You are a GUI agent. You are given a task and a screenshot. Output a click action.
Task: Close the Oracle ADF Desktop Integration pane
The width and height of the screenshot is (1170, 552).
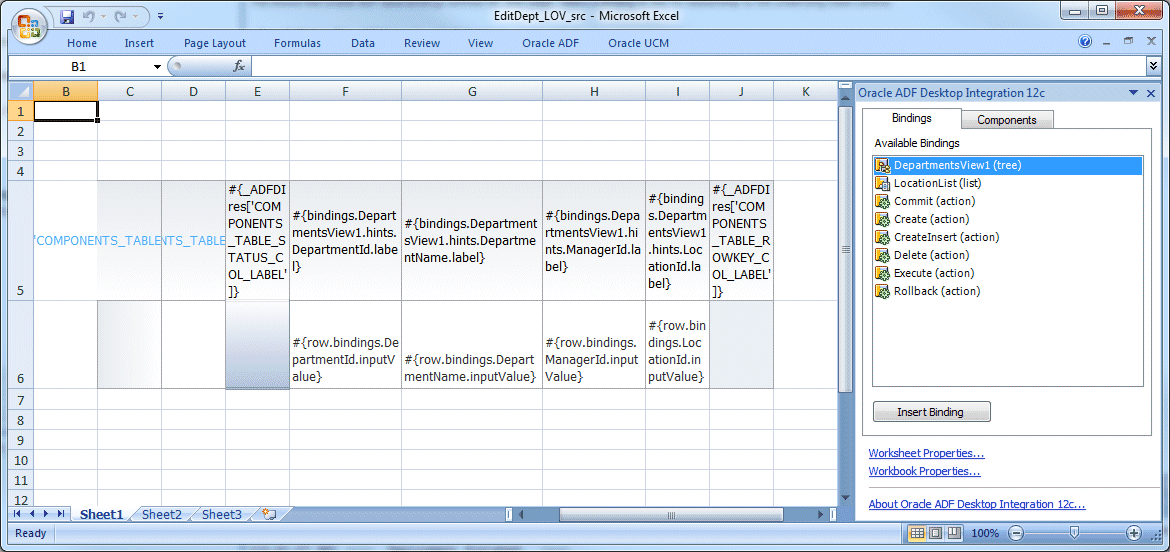point(1151,92)
